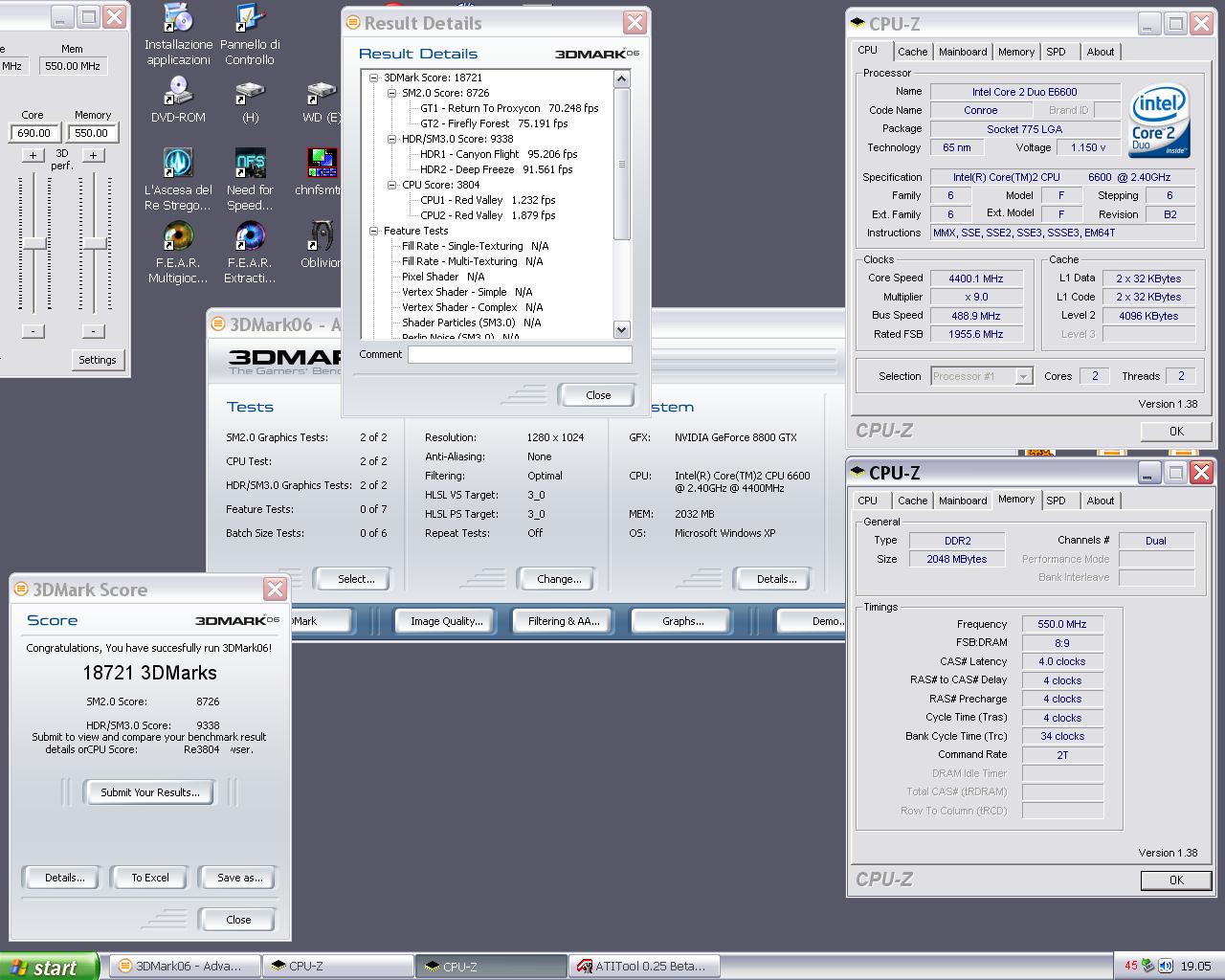Click the Start button

tap(49, 967)
